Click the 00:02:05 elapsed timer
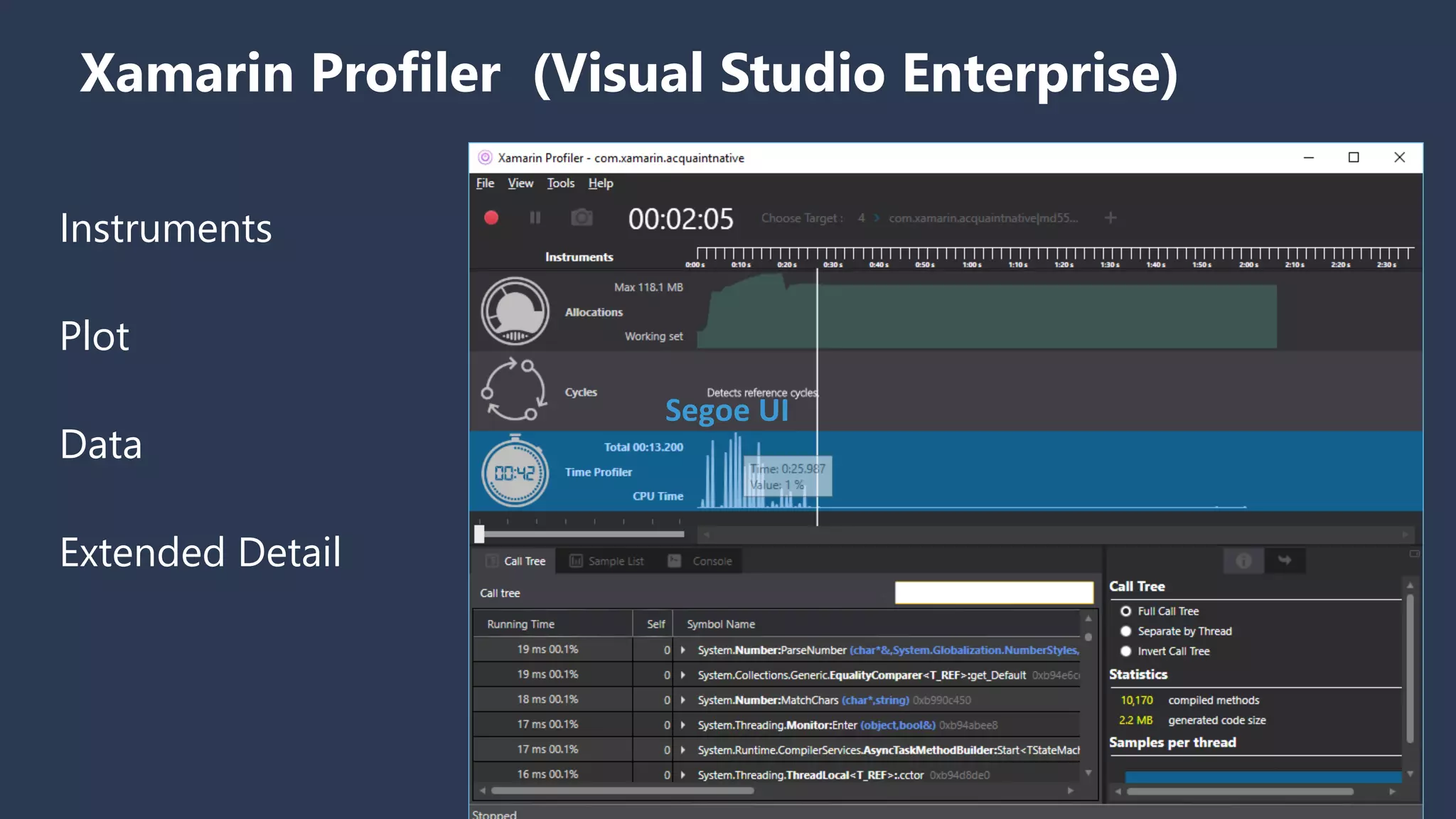Screen dimensions: 1456x819 click(x=680, y=219)
